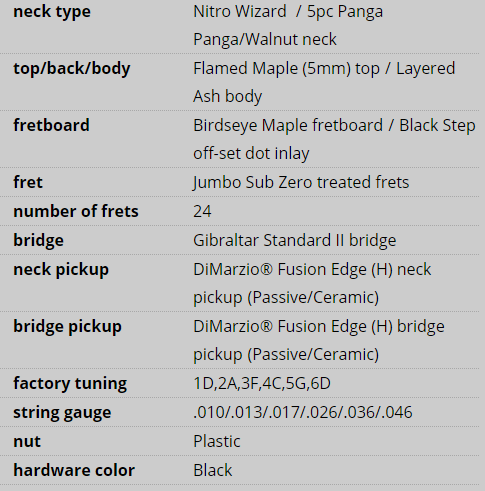
Task: Click the 'neck type' spec label
Action: (52, 12)
